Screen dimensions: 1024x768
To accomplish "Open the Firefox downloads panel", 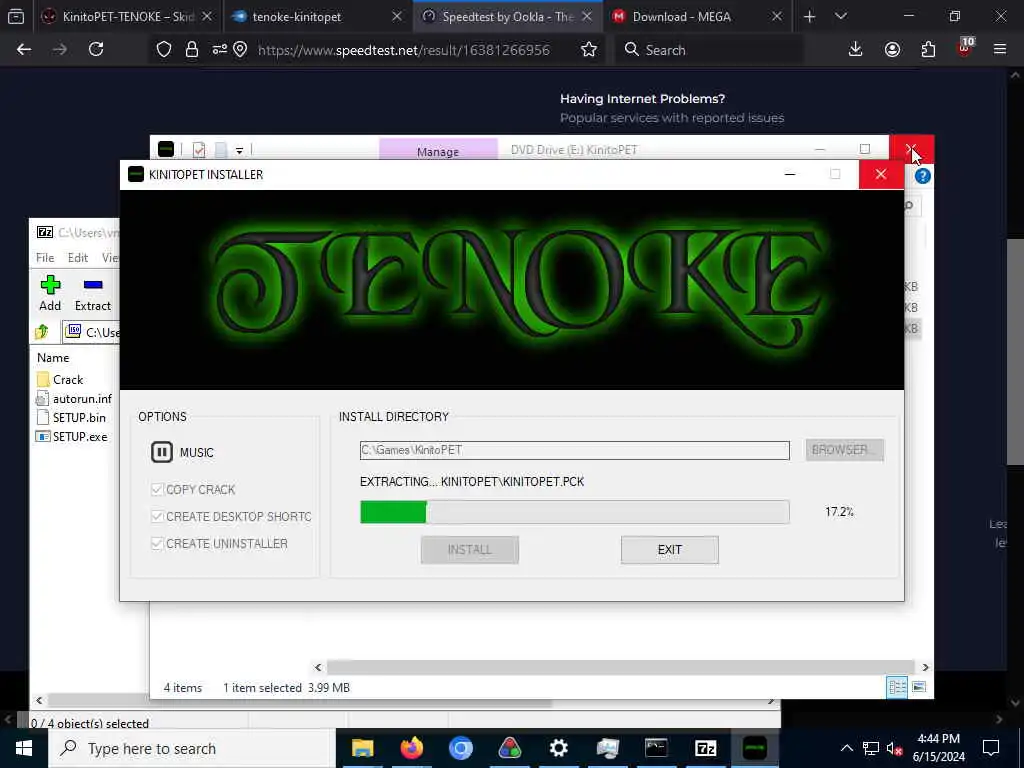I will [x=856, y=49].
